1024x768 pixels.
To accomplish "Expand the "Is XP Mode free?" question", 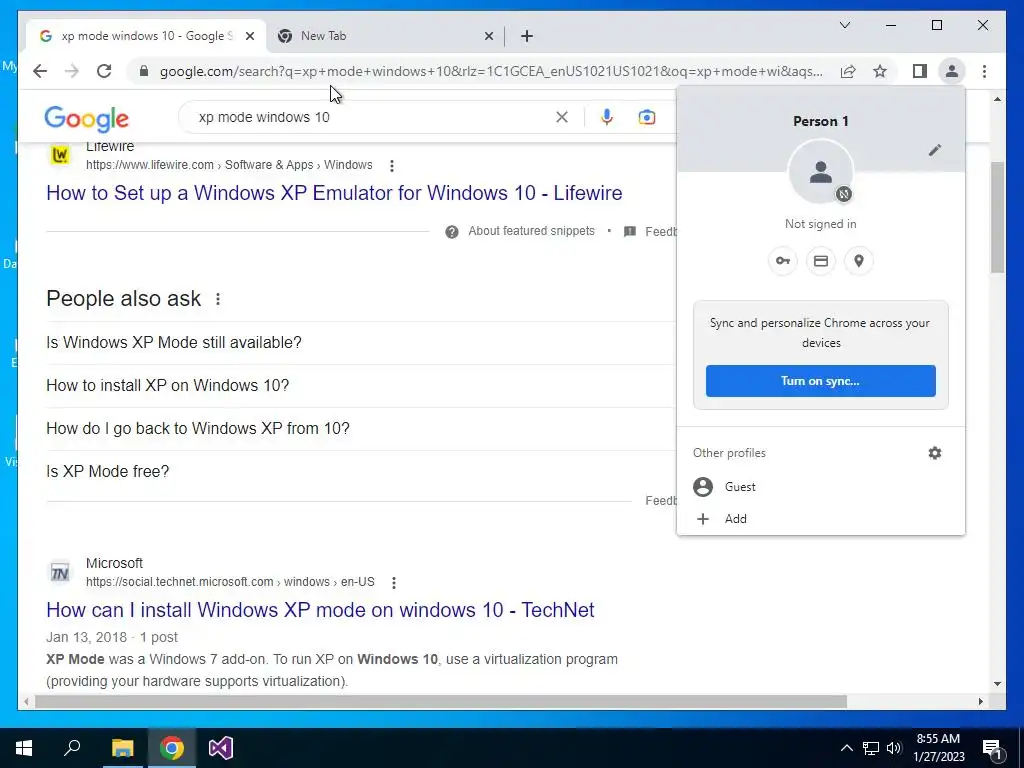I will tap(360, 472).
